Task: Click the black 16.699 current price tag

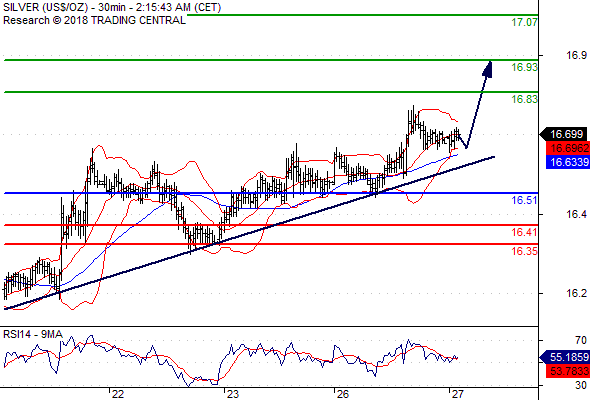Action: tap(565, 134)
